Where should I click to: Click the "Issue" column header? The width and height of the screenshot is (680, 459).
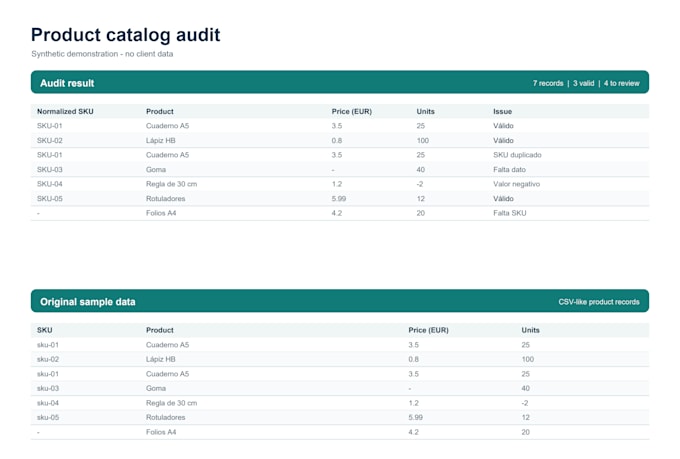click(x=502, y=111)
